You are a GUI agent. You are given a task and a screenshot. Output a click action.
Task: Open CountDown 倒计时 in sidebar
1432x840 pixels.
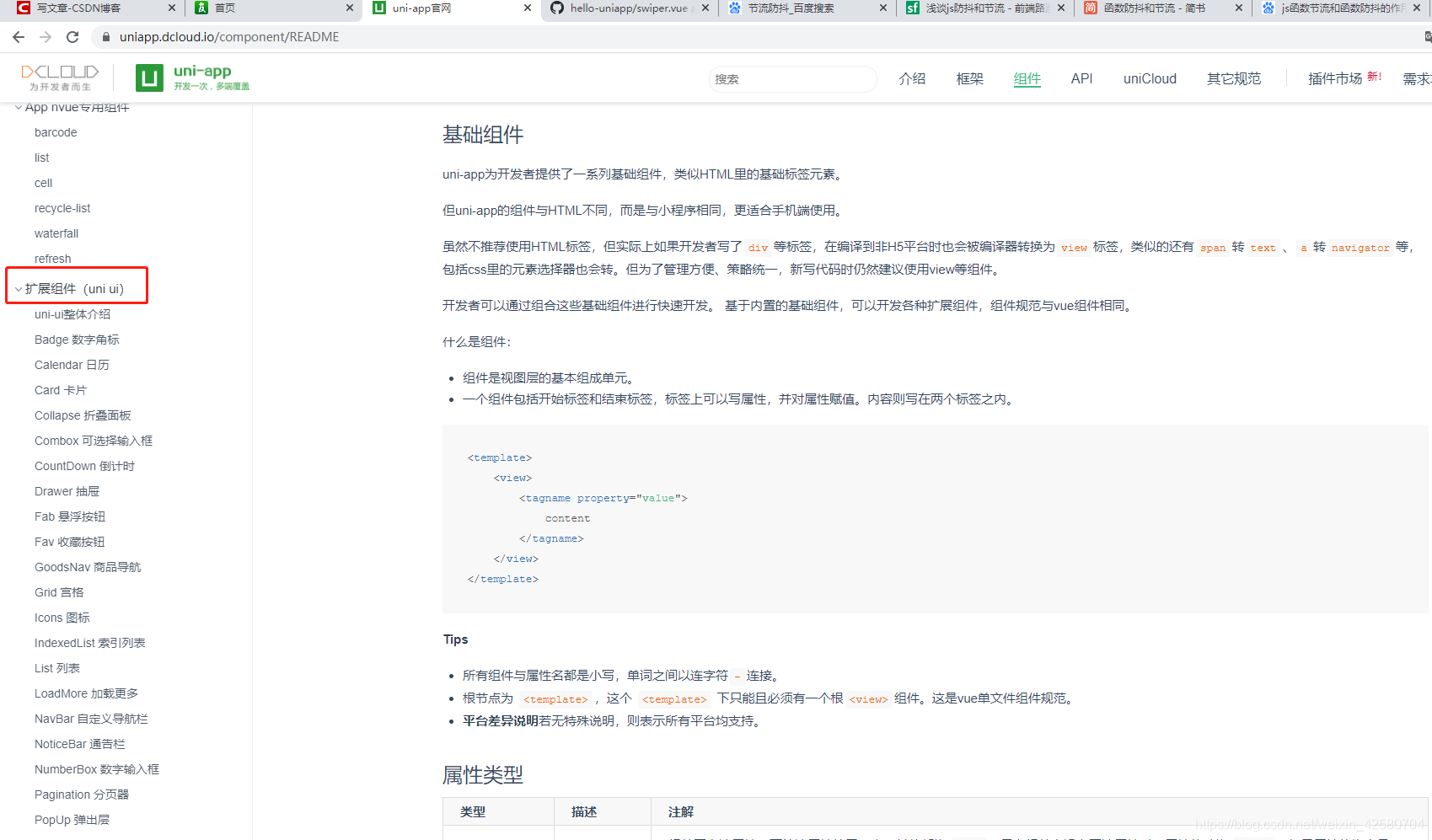point(84,466)
